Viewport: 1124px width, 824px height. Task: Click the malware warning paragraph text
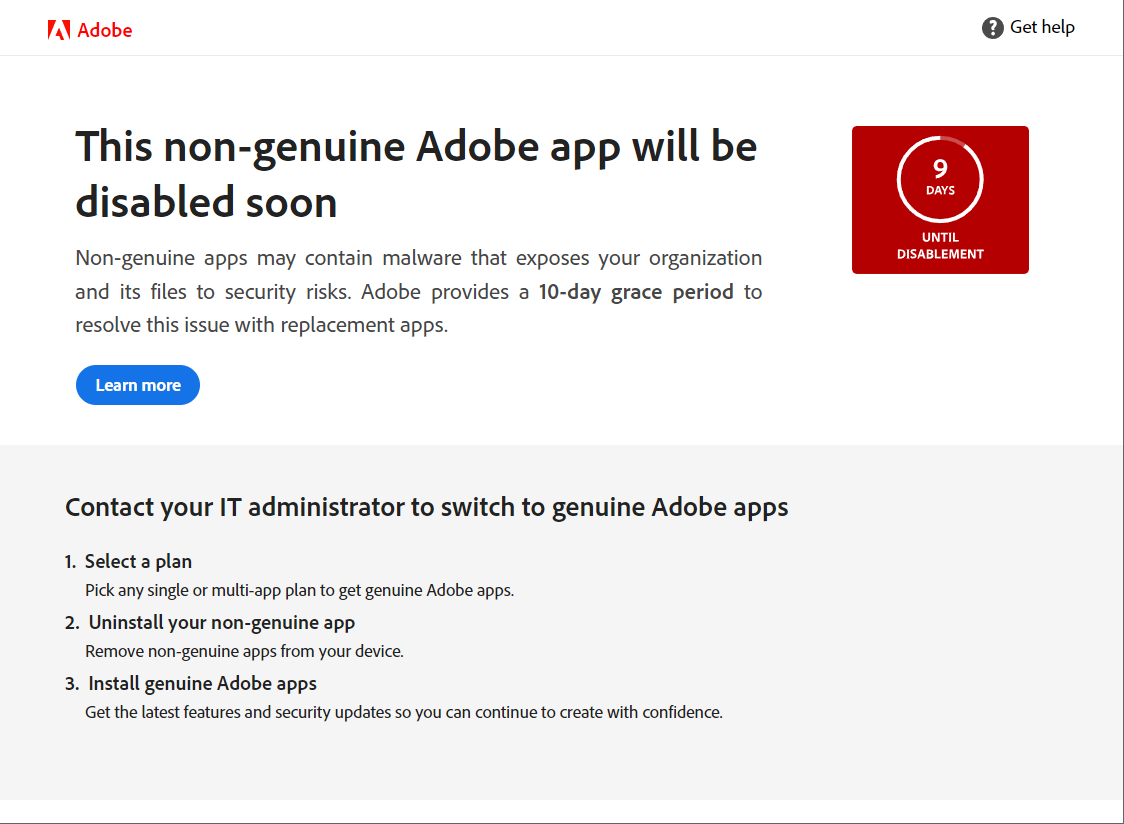419,291
